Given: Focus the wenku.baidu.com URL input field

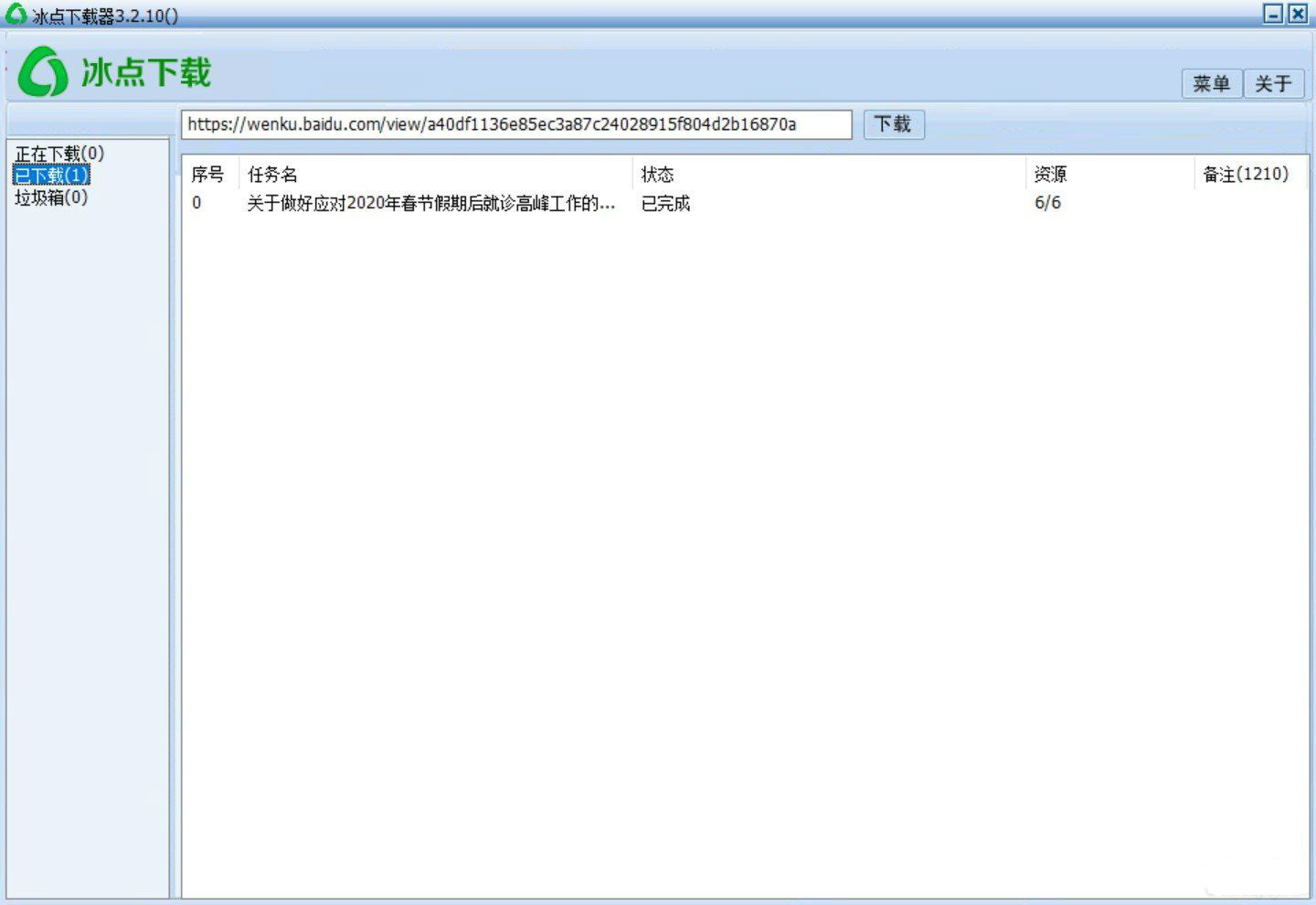Looking at the screenshot, I should (x=516, y=124).
